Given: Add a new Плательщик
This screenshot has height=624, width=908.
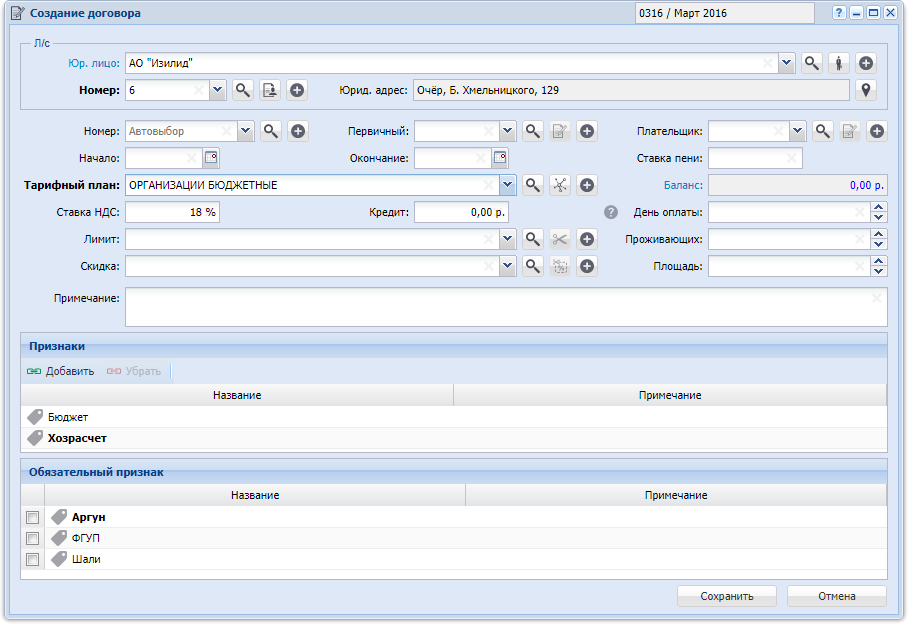Looking at the screenshot, I should [877, 131].
